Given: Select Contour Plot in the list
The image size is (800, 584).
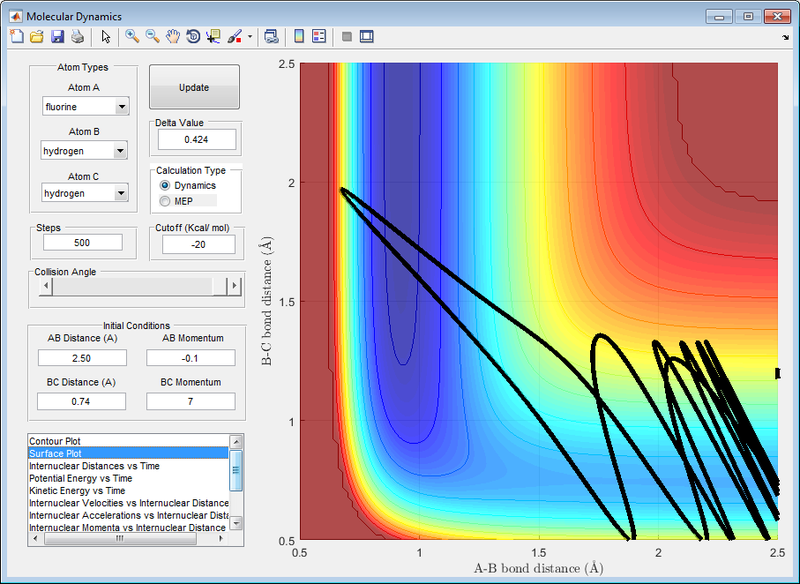Looking at the screenshot, I should 128,441.
